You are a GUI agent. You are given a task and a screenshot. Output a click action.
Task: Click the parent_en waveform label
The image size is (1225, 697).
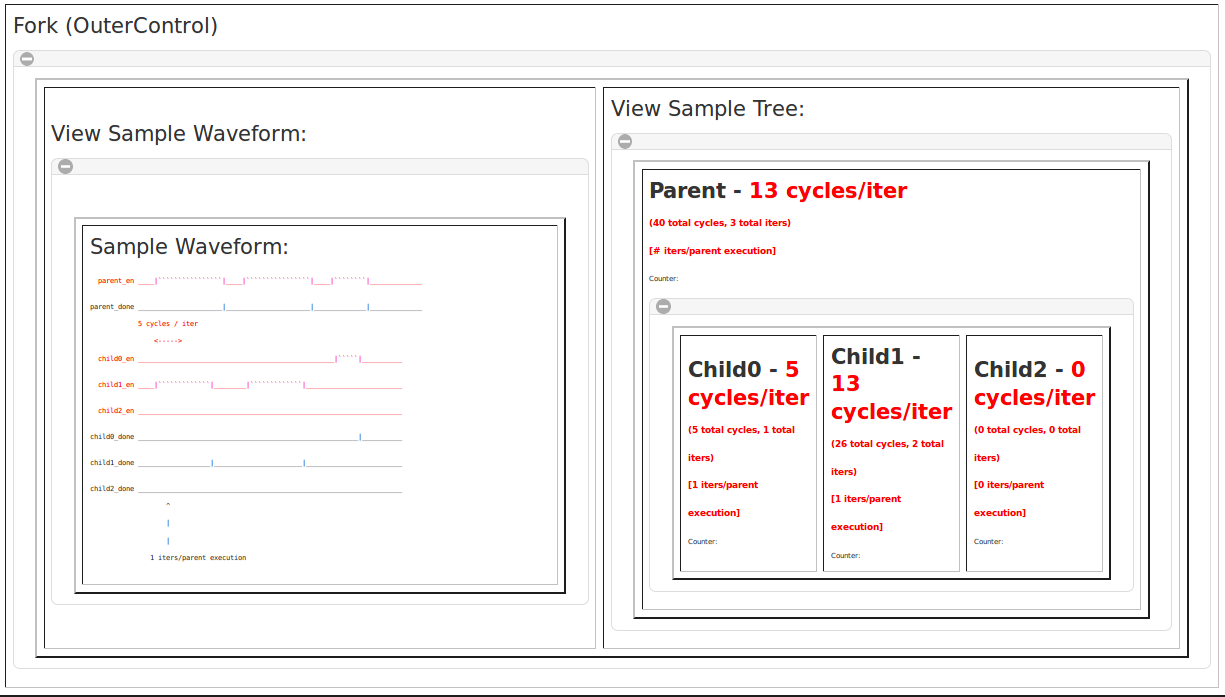pyautogui.click(x=116, y=281)
